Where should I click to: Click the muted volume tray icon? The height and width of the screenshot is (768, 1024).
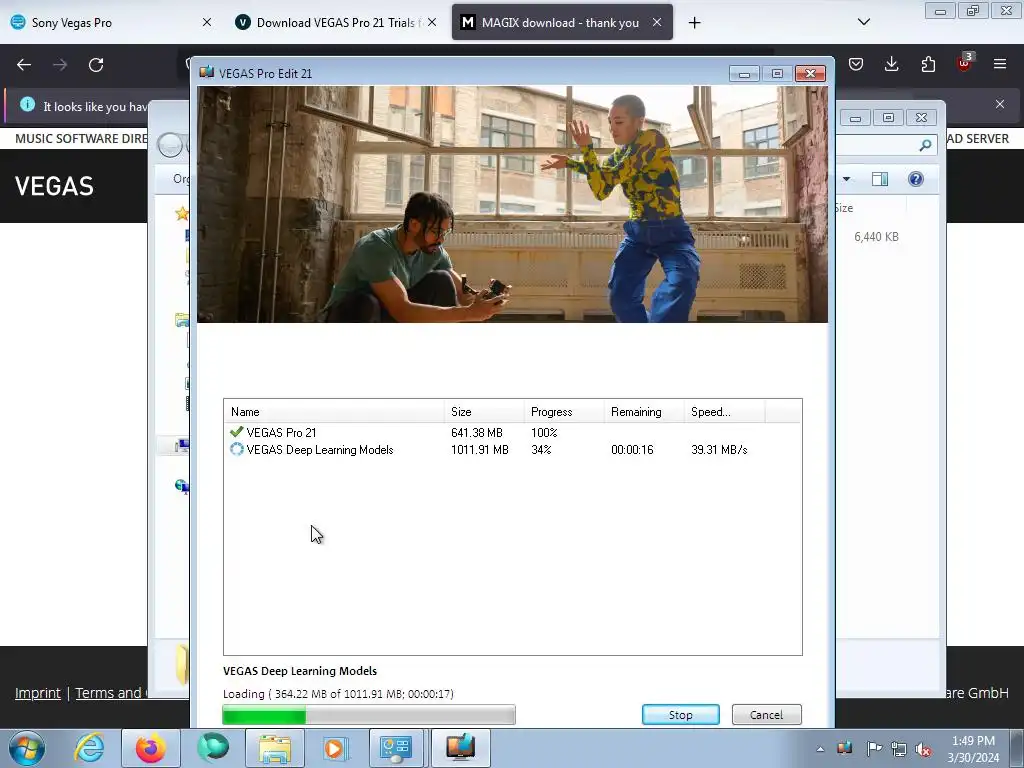(923, 749)
